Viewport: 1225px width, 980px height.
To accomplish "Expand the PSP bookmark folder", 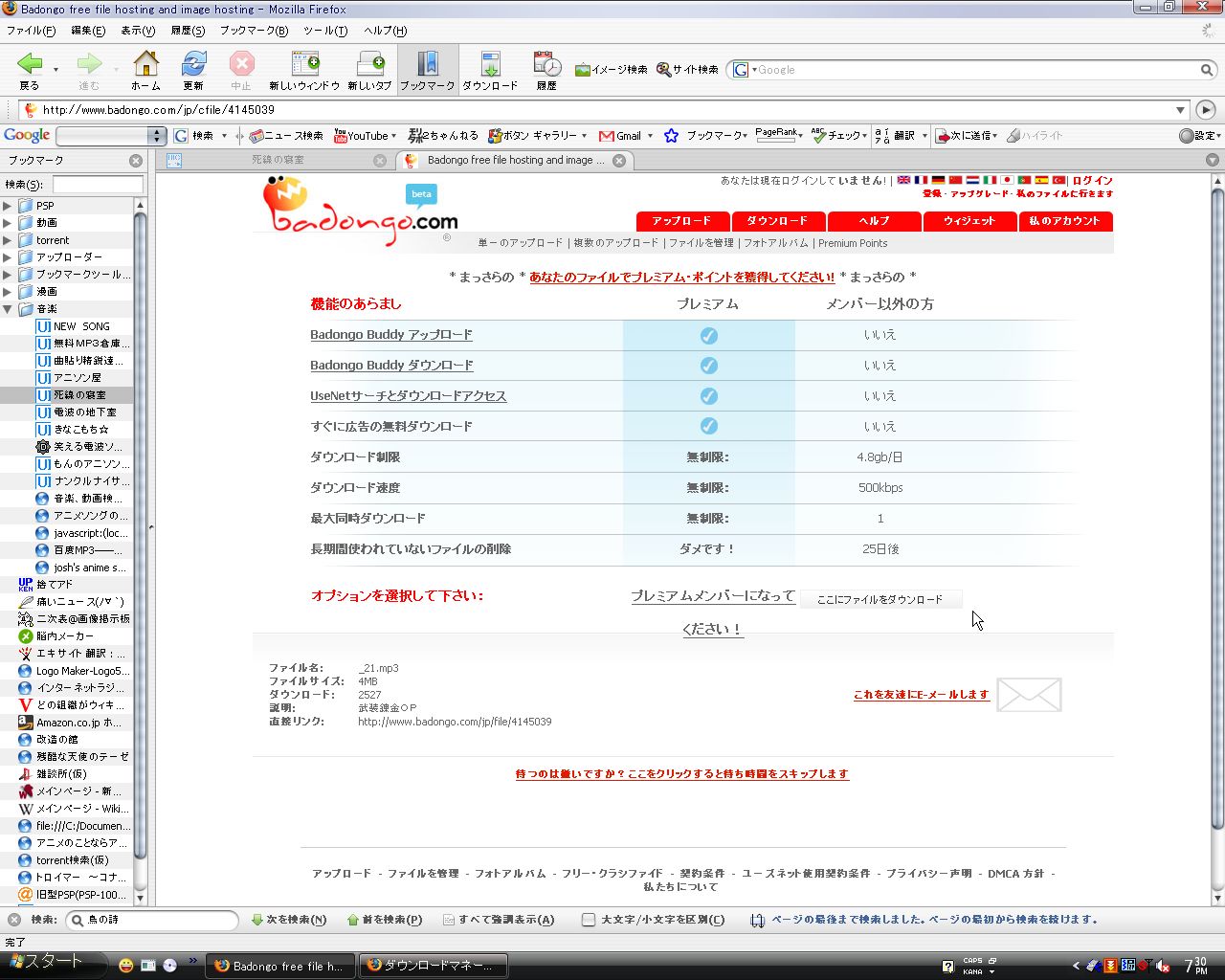I will click(8, 206).
